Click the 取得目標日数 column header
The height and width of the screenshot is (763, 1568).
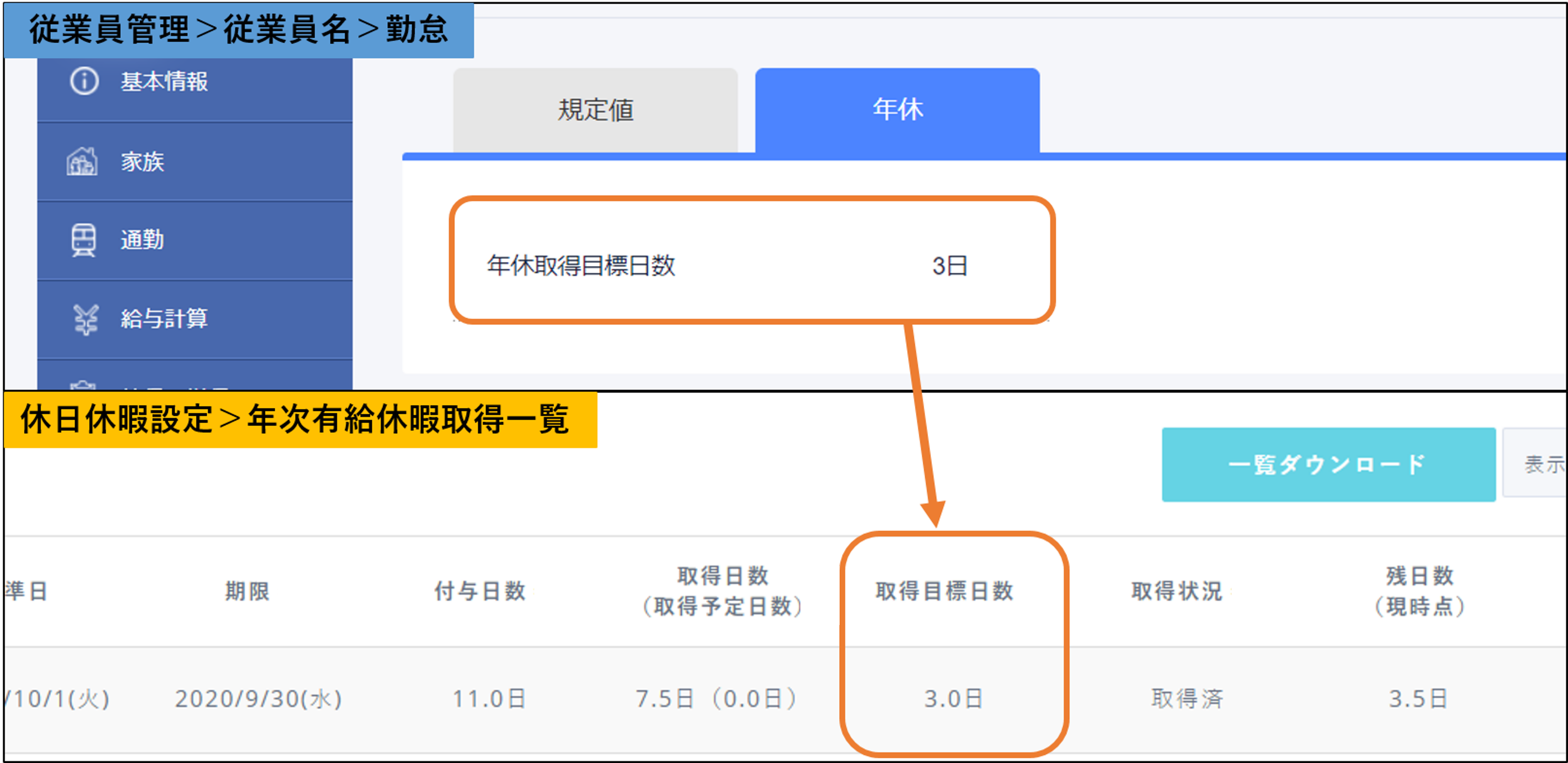point(945,591)
